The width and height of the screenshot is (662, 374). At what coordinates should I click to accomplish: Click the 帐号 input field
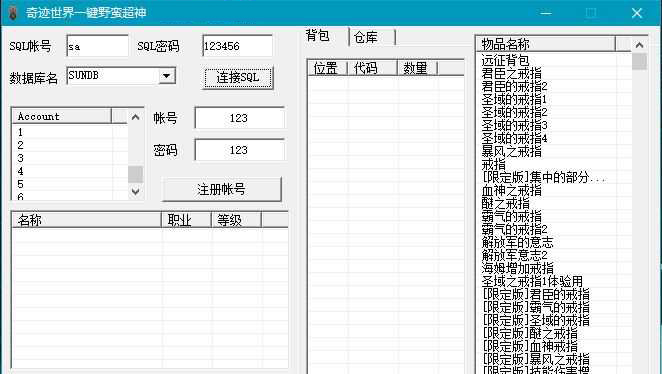(x=239, y=118)
